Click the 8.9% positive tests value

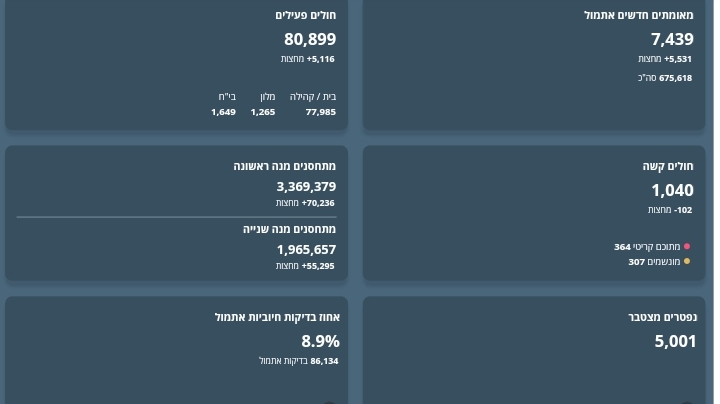coord(320,341)
